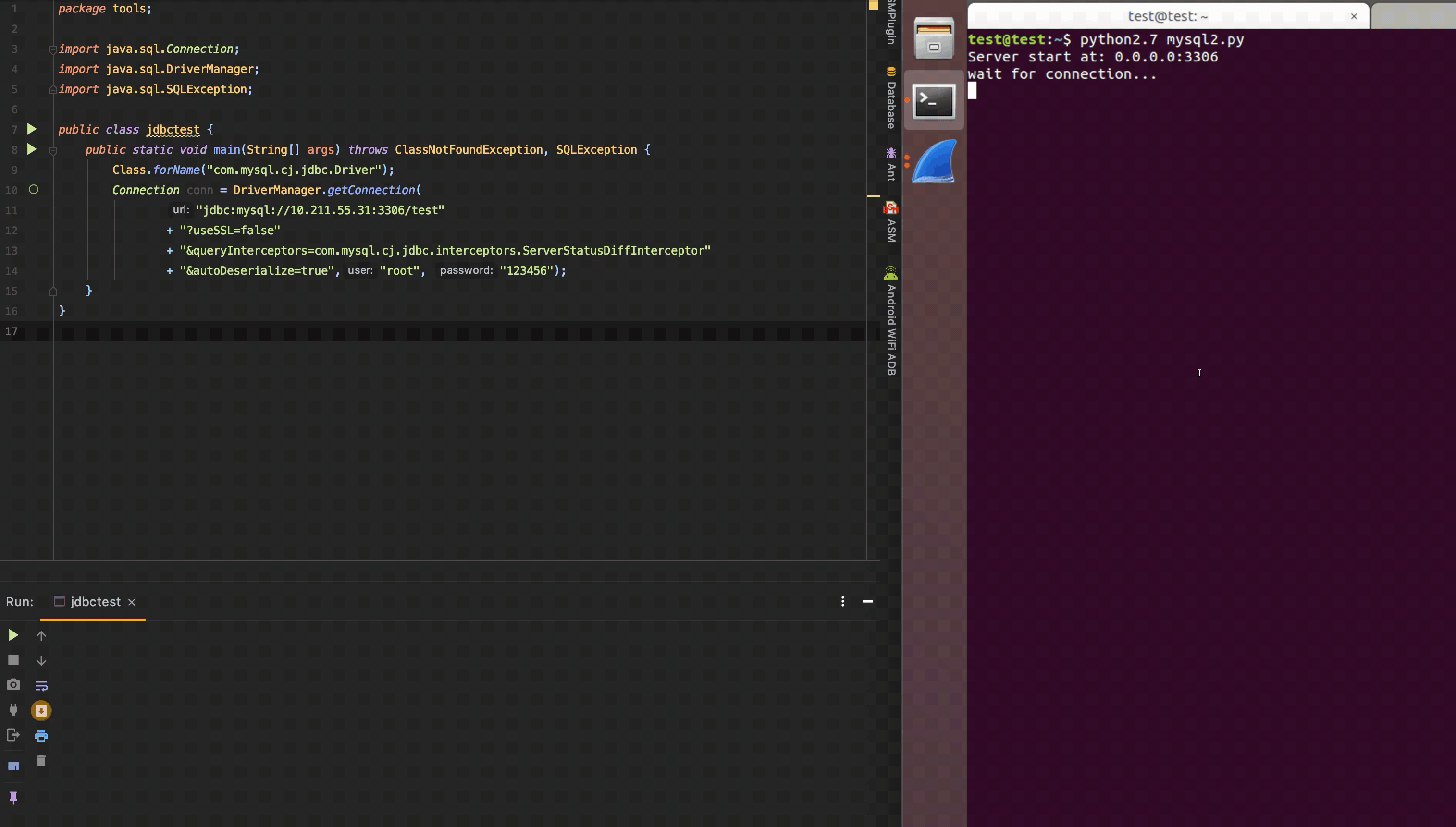Open the Ant tool window
The height and width of the screenshot is (827, 1456).
coord(890,165)
